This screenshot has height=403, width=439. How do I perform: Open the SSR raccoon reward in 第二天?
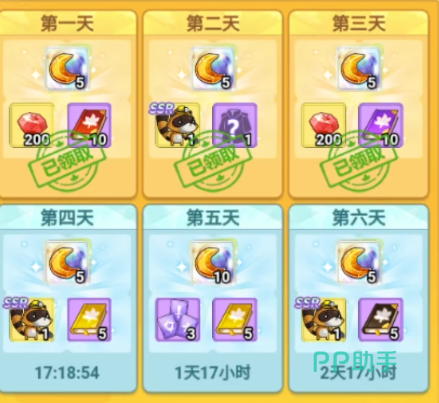click(177, 125)
